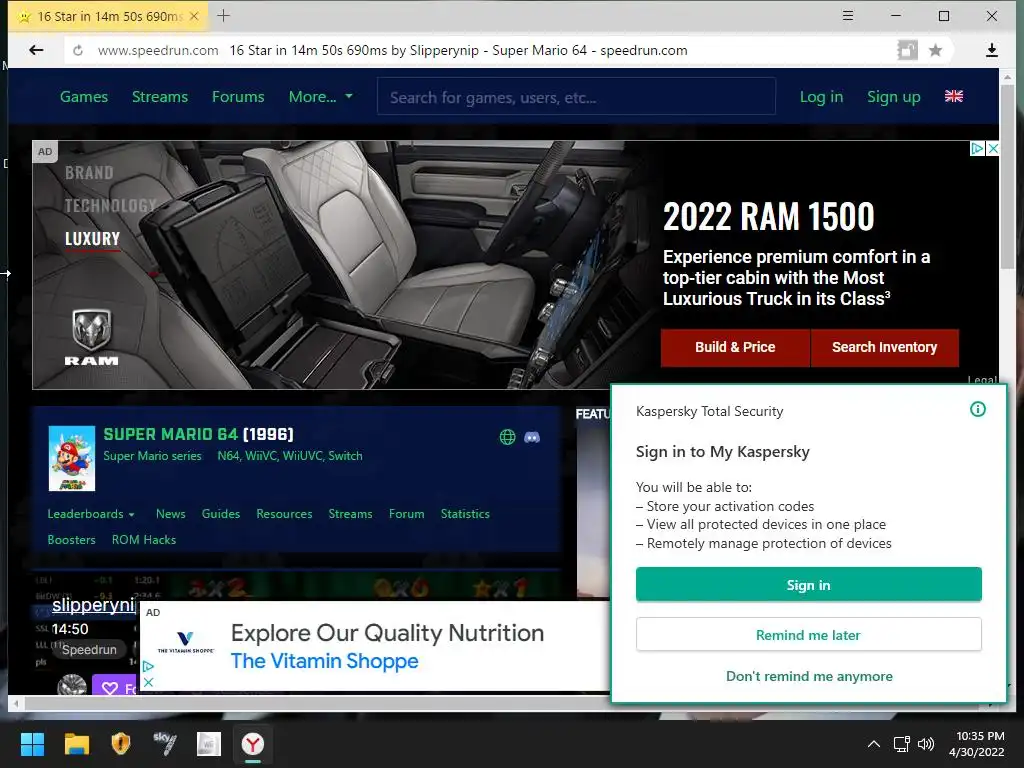Screen dimensions: 1024x768
Task: Click the Remind me later button
Action: click(808, 635)
